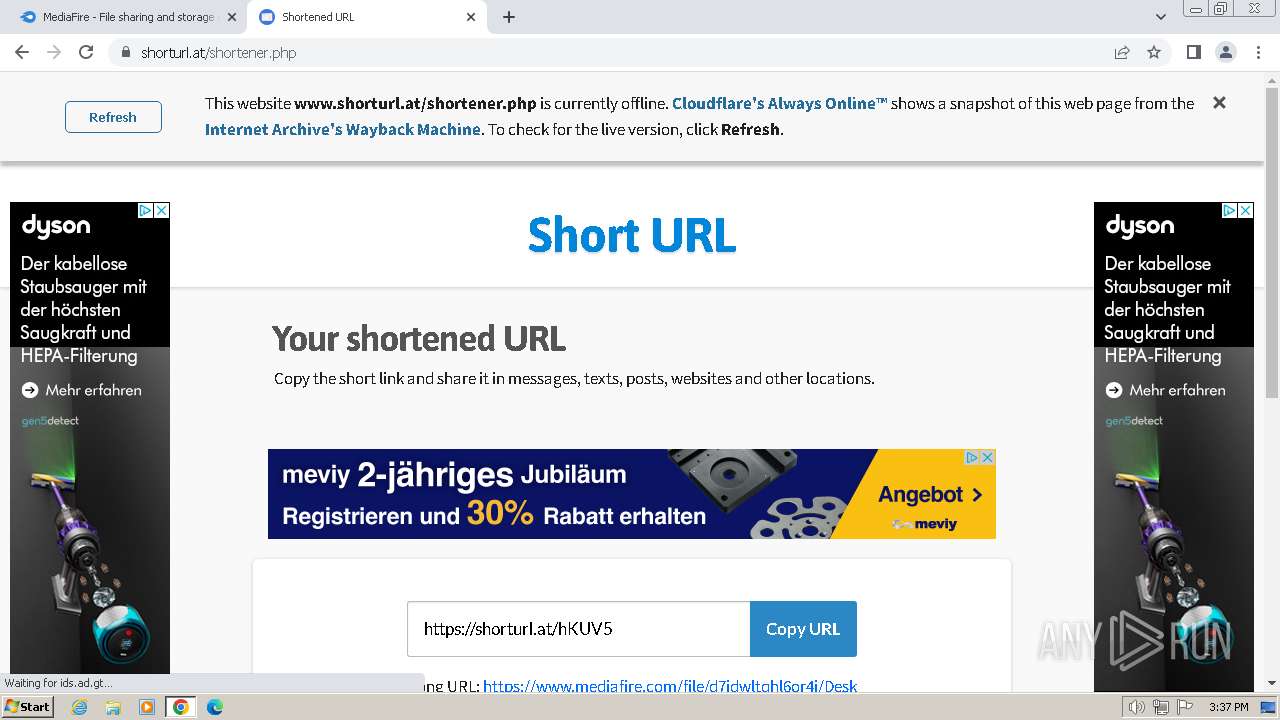Viewport: 1280px width, 720px height.
Task: Click the Short URL site title
Action: point(632,235)
